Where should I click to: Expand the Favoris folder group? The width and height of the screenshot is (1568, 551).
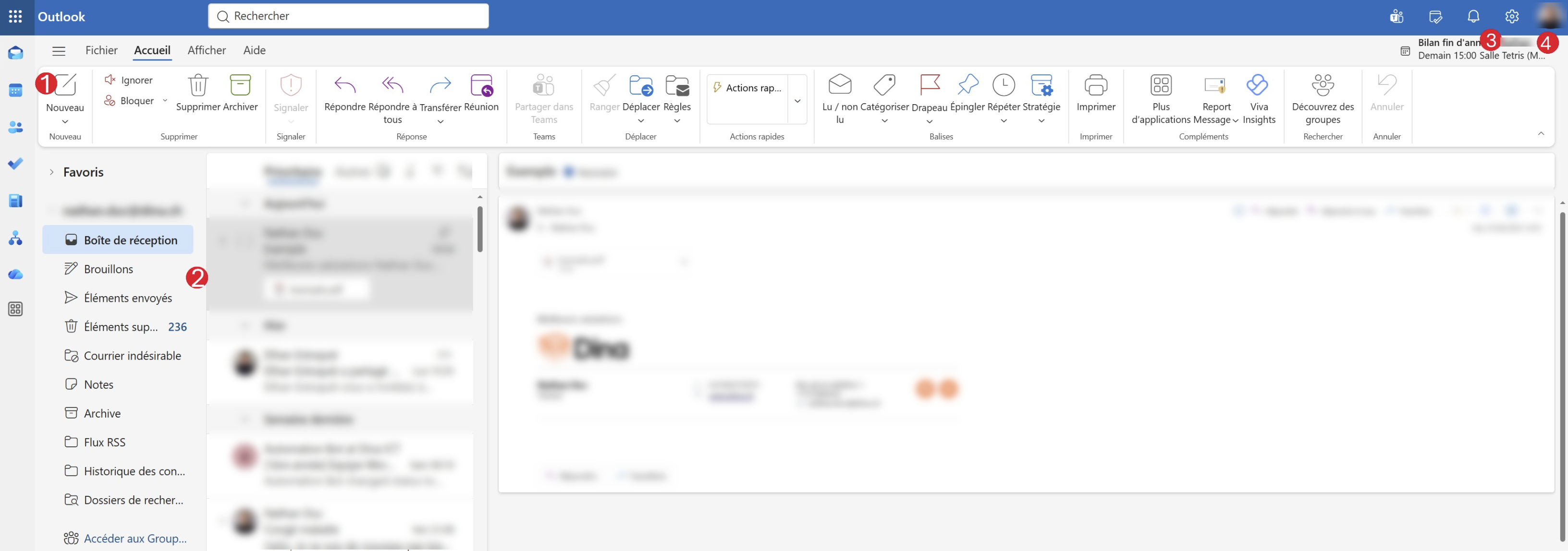click(52, 172)
